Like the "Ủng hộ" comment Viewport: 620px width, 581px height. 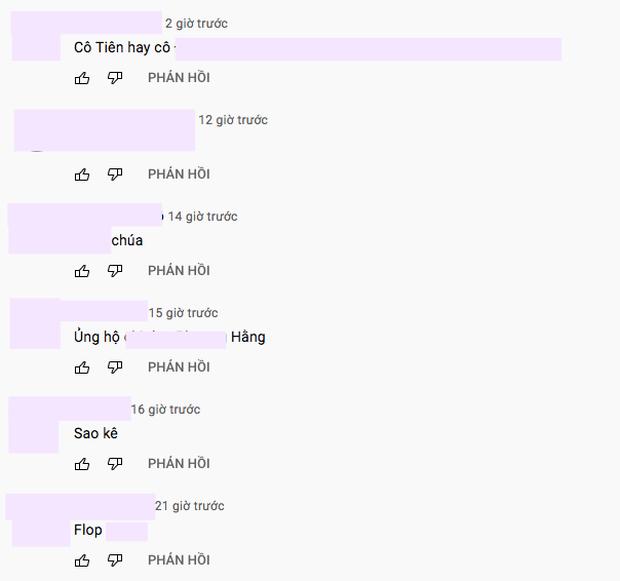(x=82, y=367)
